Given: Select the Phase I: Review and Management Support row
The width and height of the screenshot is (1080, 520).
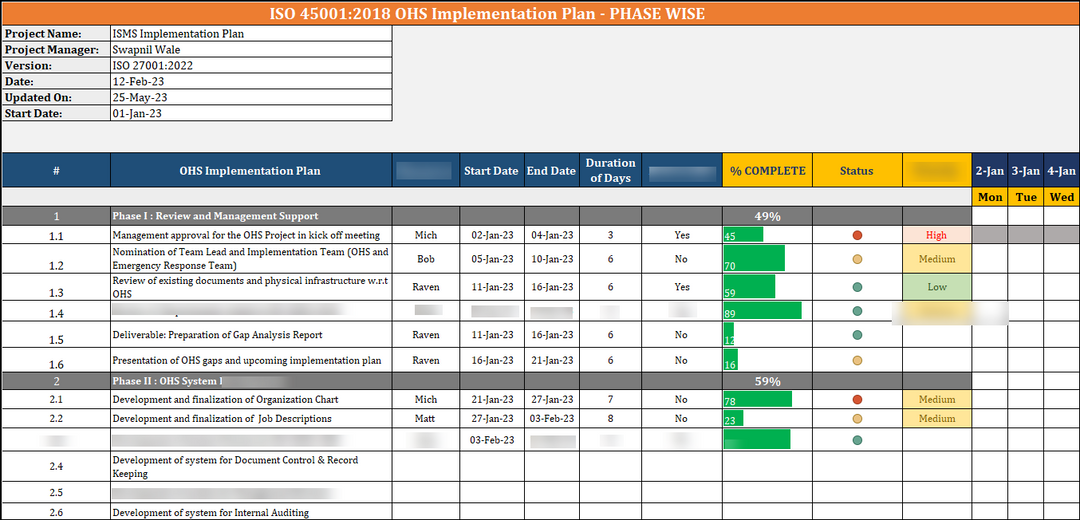Looking at the screenshot, I should (x=215, y=216).
